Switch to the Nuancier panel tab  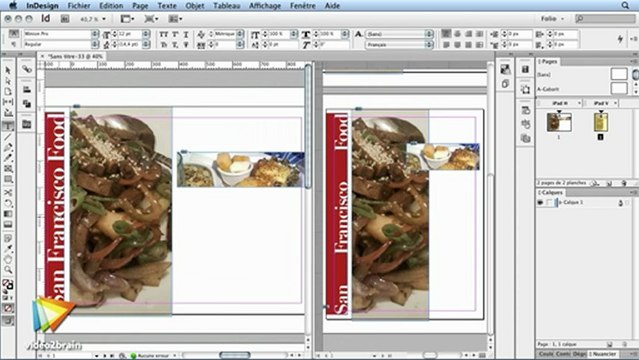coord(603,354)
